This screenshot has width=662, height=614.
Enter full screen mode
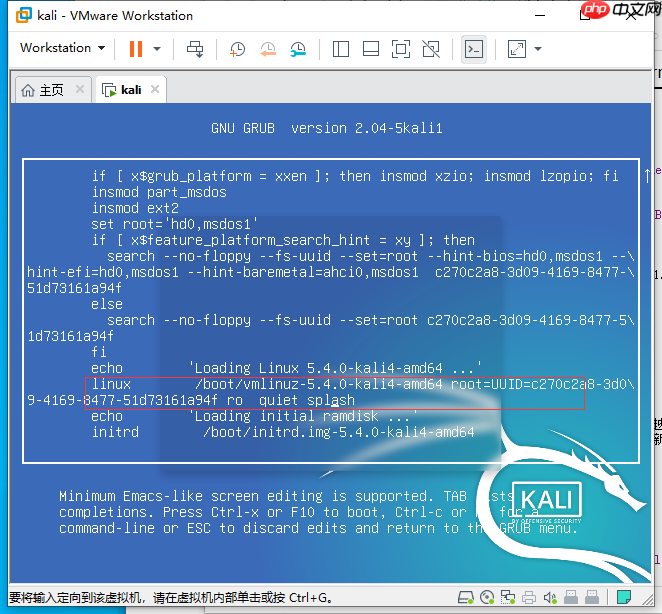(401, 49)
